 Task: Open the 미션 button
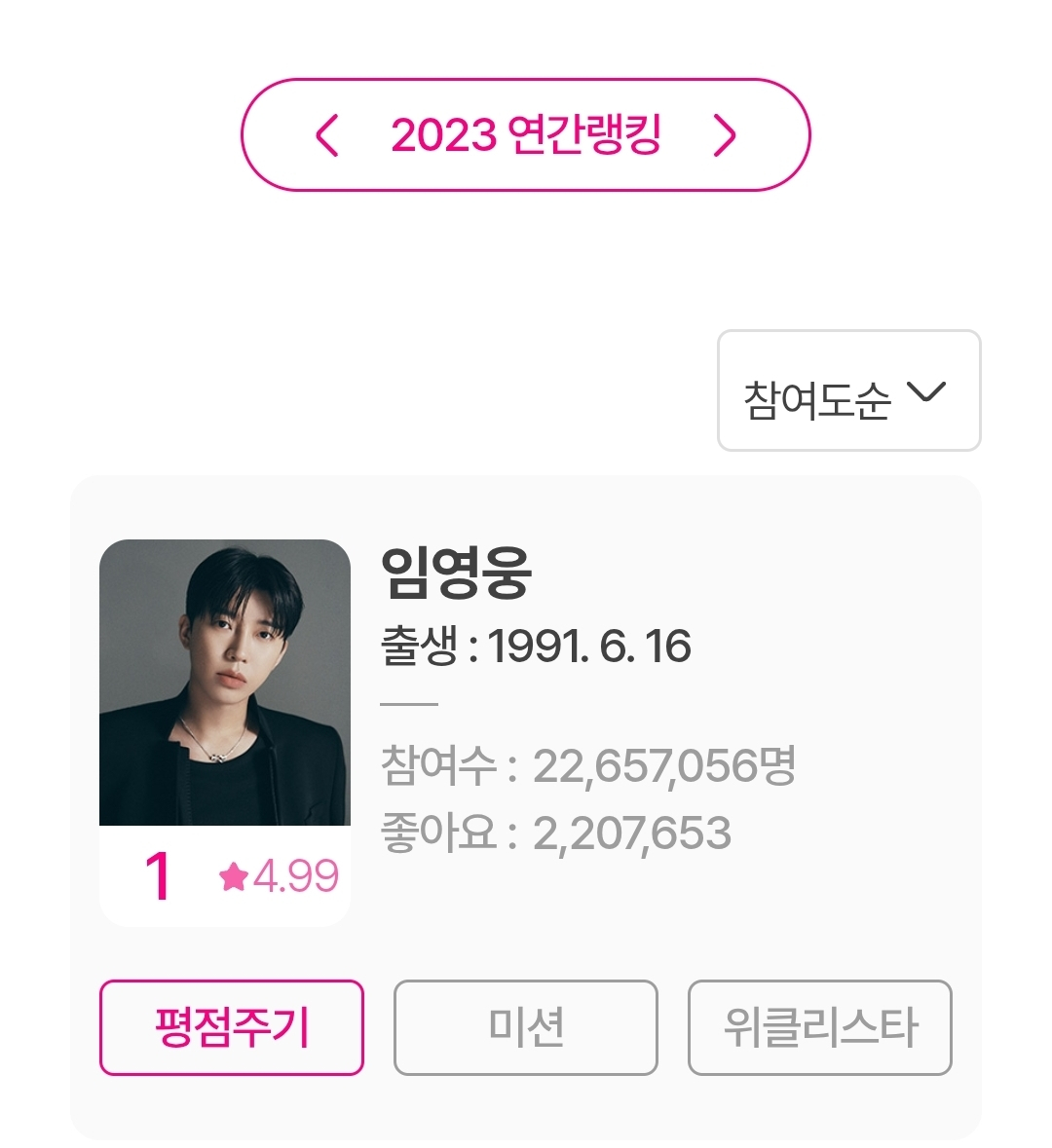526,1027
